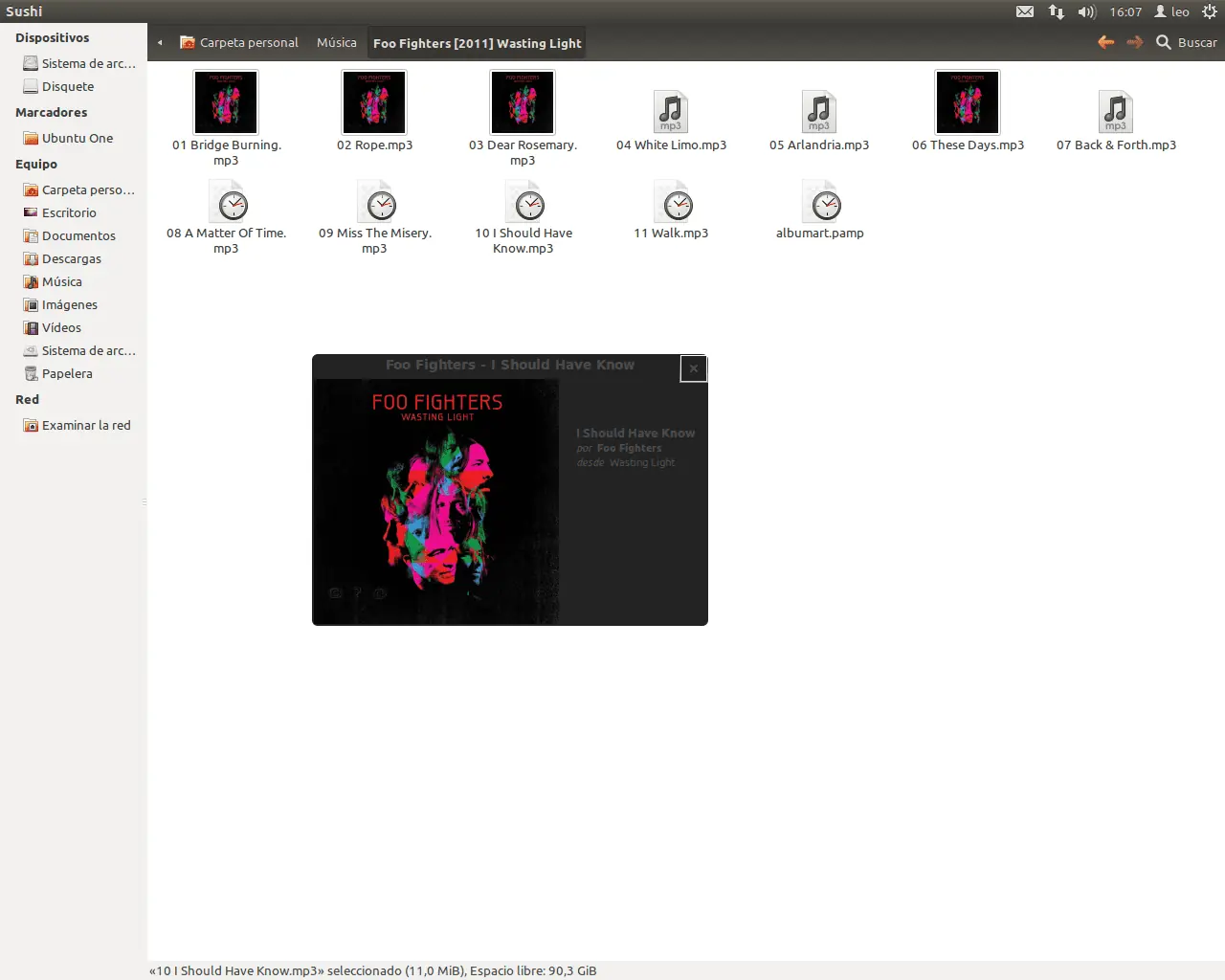Viewport: 1225px width, 980px height.
Task: Click the status bar selection info text
Action: coord(373,970)
